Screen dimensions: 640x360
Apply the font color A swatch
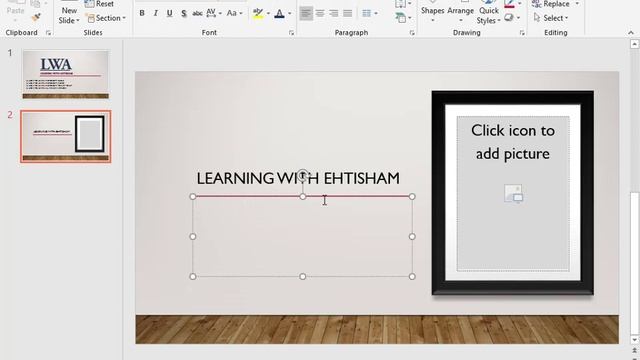[280, 13]
